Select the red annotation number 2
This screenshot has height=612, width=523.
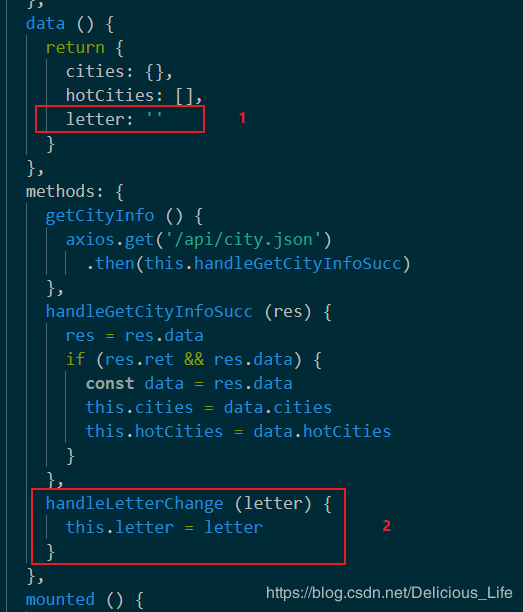(386, 526)
